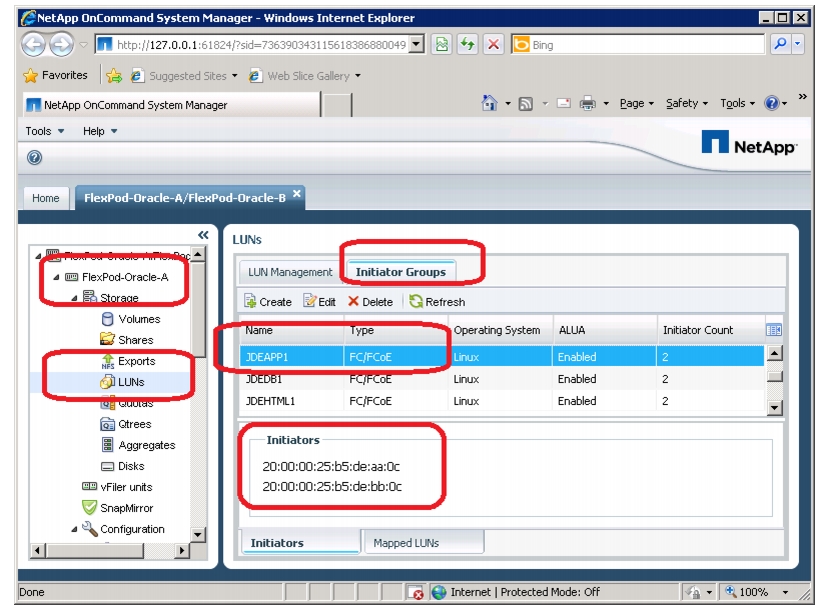Screen dimensions: 821x614
Task: Open the address bar history dropdown arrow
Action: point(416,44)
